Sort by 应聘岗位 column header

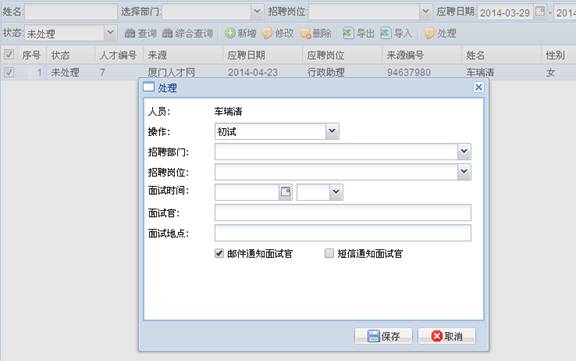[342, 55]
